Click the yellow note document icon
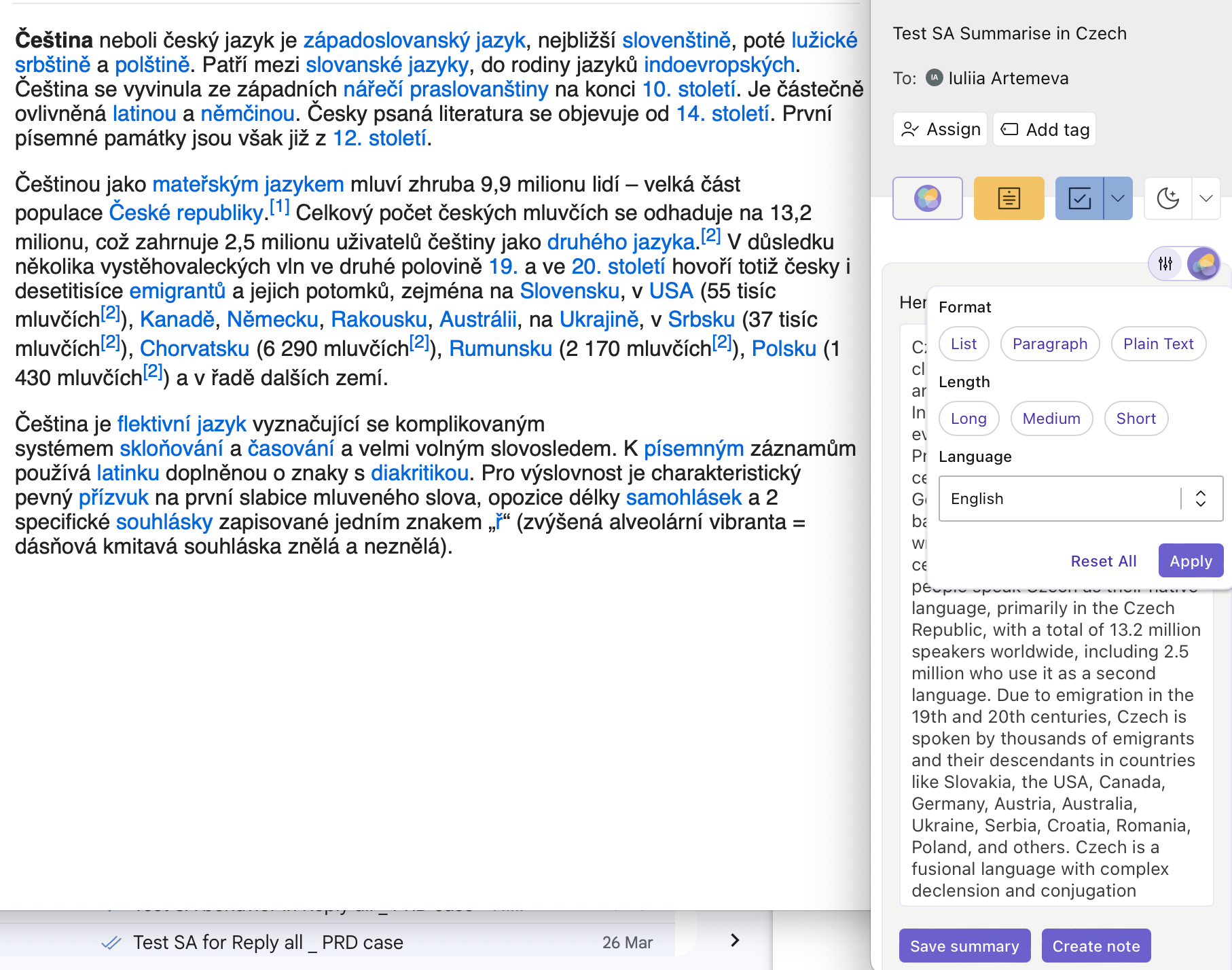This screenshot has width=1232, height=970. pos(1009,198)
